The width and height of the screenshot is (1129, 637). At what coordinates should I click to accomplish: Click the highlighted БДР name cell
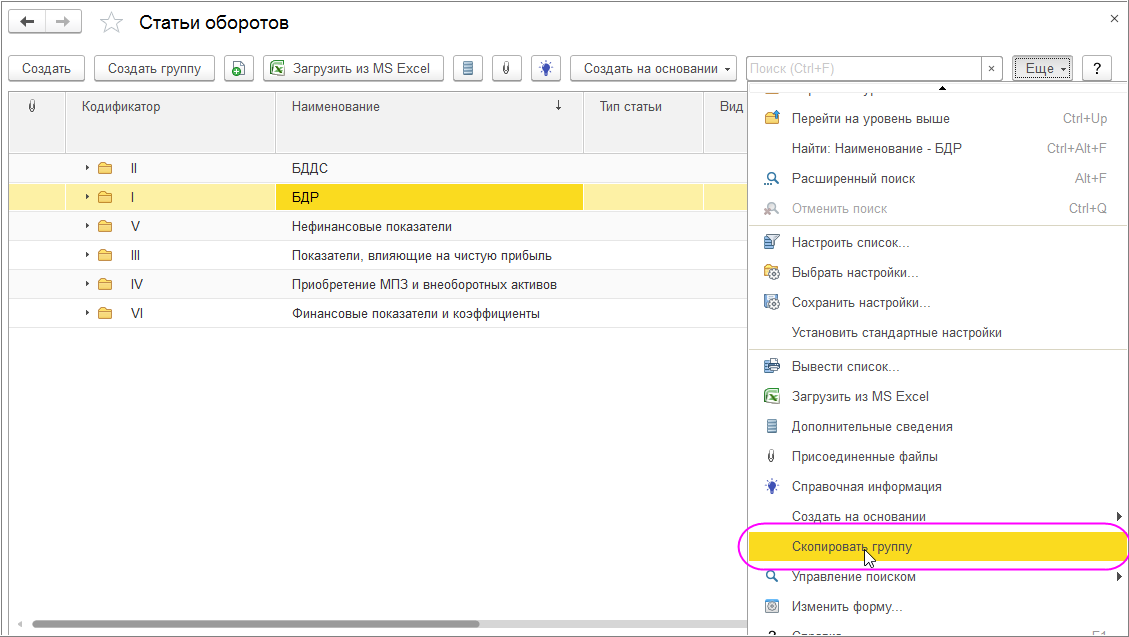pos(429,197)
